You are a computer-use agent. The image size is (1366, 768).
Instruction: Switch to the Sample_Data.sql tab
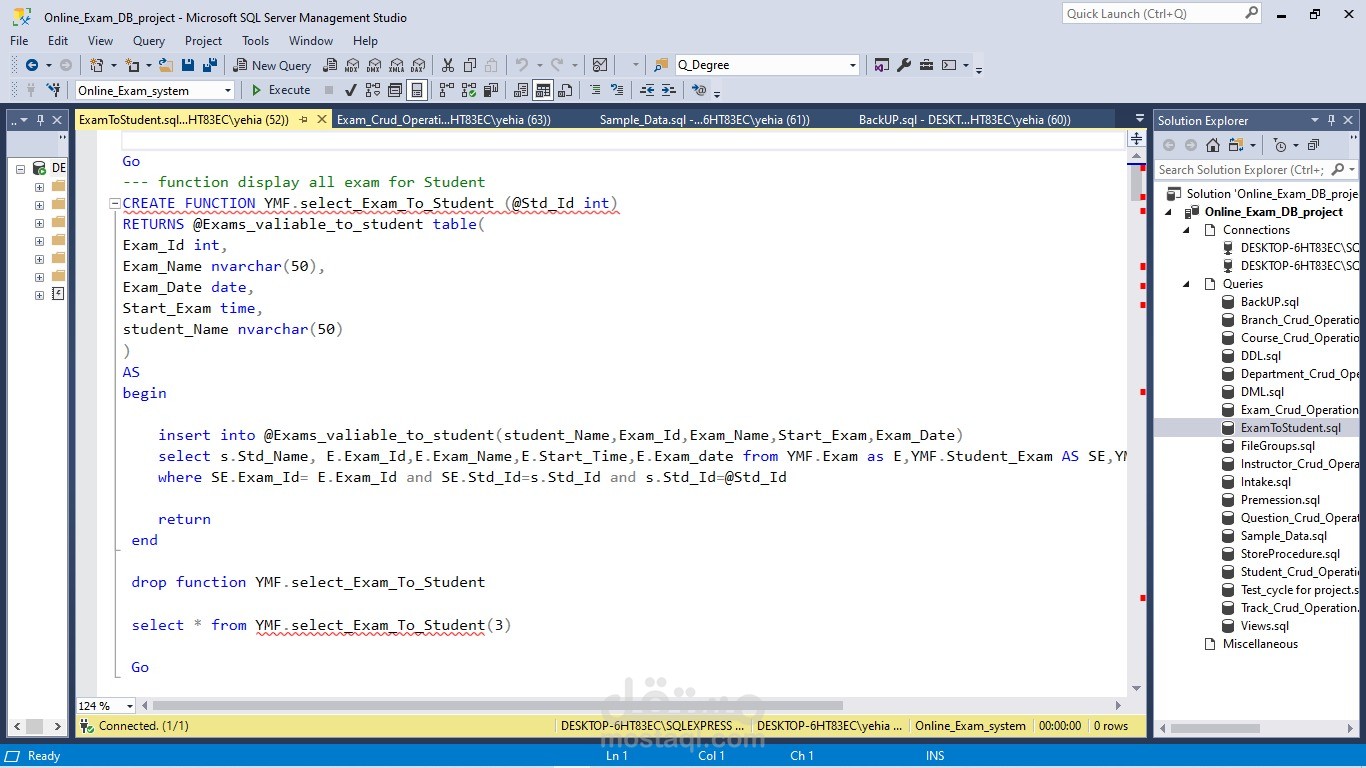tap(705, 120)
